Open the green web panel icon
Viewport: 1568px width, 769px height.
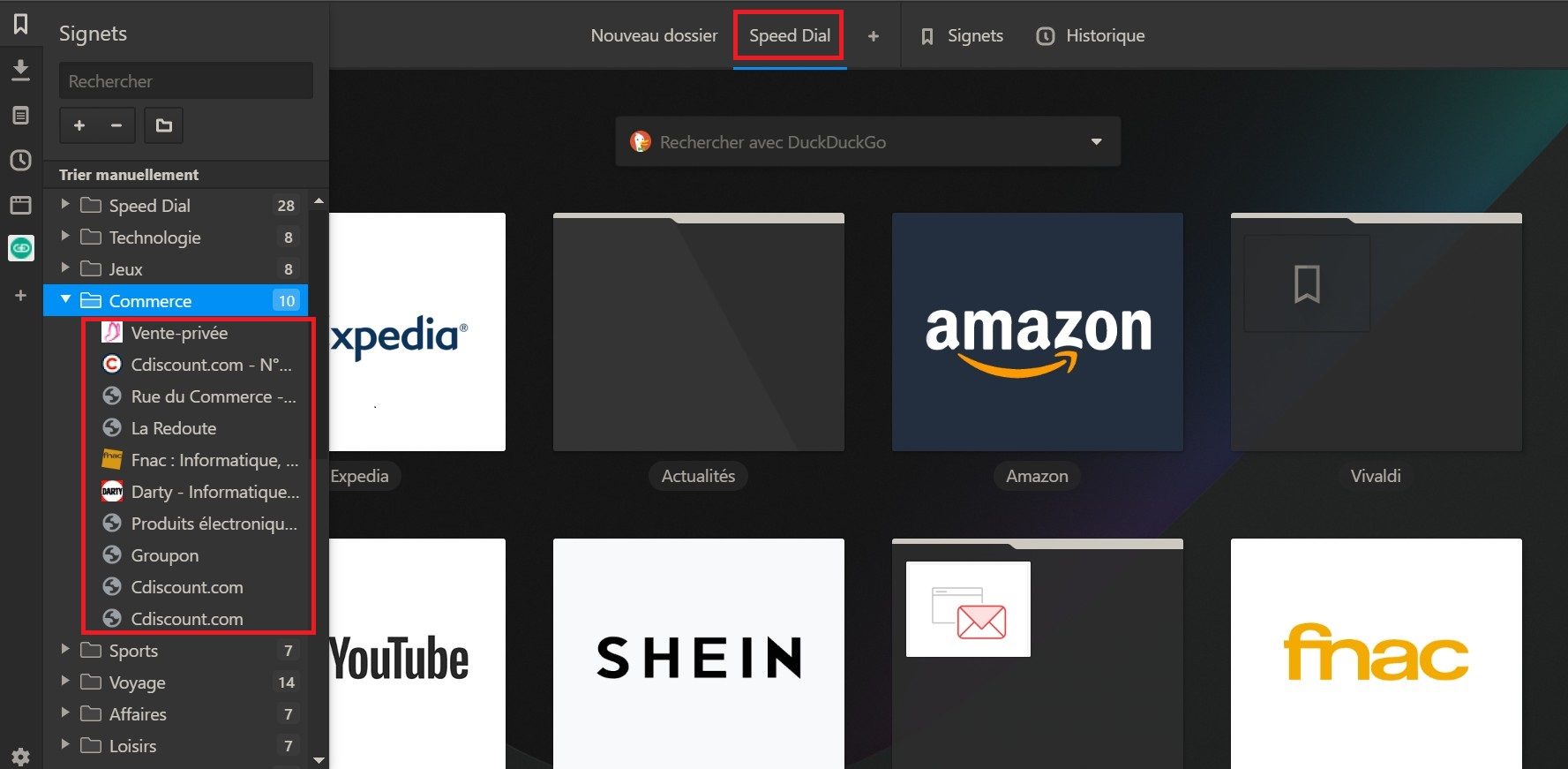pos(20,248)
